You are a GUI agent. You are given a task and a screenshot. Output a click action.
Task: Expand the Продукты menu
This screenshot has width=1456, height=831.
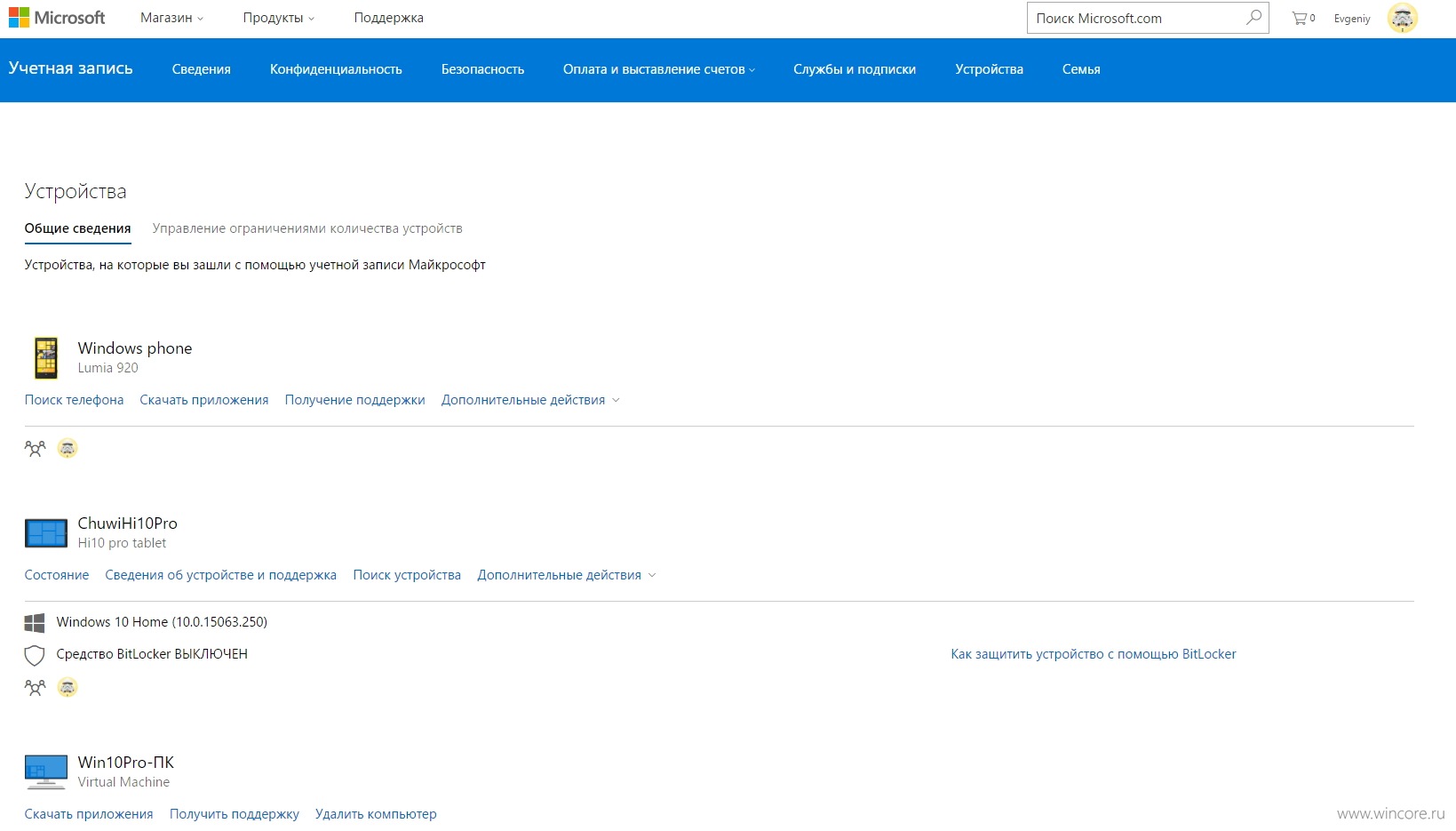(x=278, y=18)
